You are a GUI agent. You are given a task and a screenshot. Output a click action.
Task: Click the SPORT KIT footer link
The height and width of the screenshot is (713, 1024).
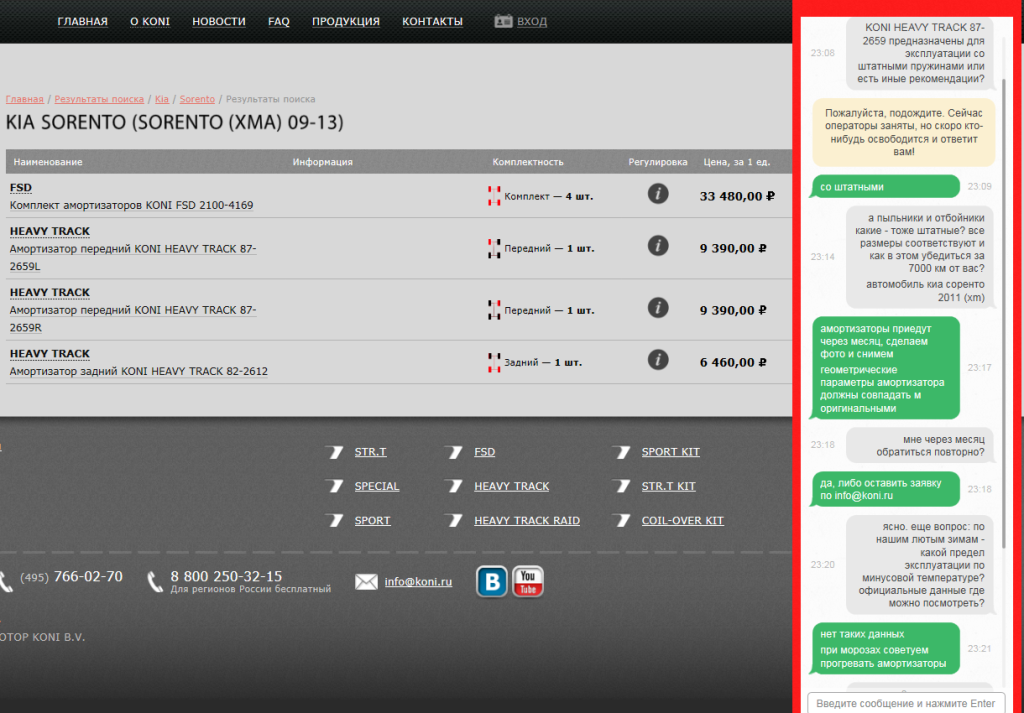(670, 452)
